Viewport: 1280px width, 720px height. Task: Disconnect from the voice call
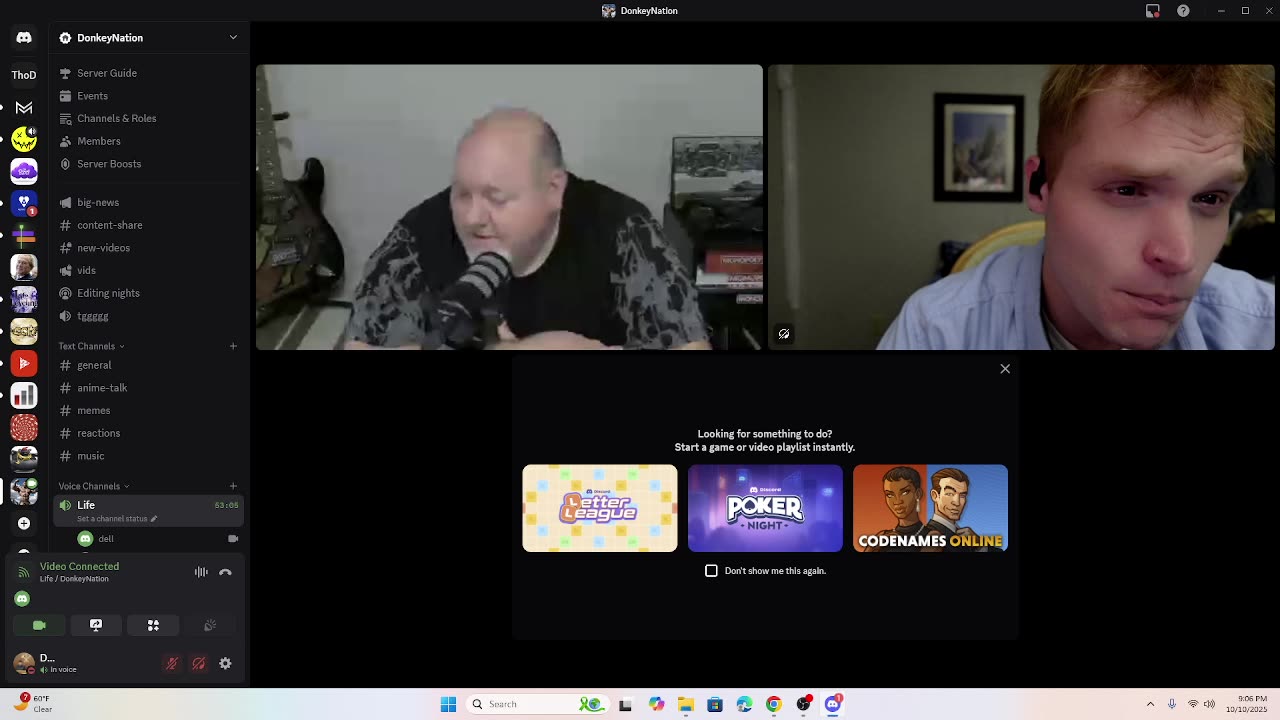click(x=225, y=572)
